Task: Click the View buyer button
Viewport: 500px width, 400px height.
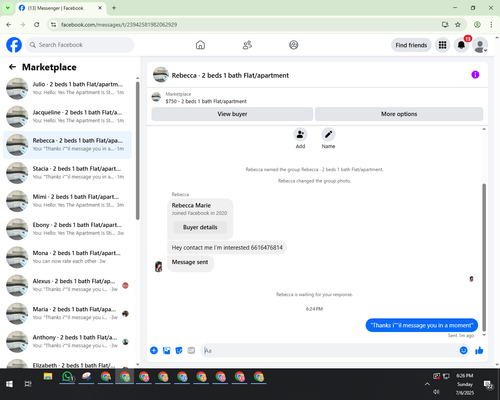Action: click(232, 114)
